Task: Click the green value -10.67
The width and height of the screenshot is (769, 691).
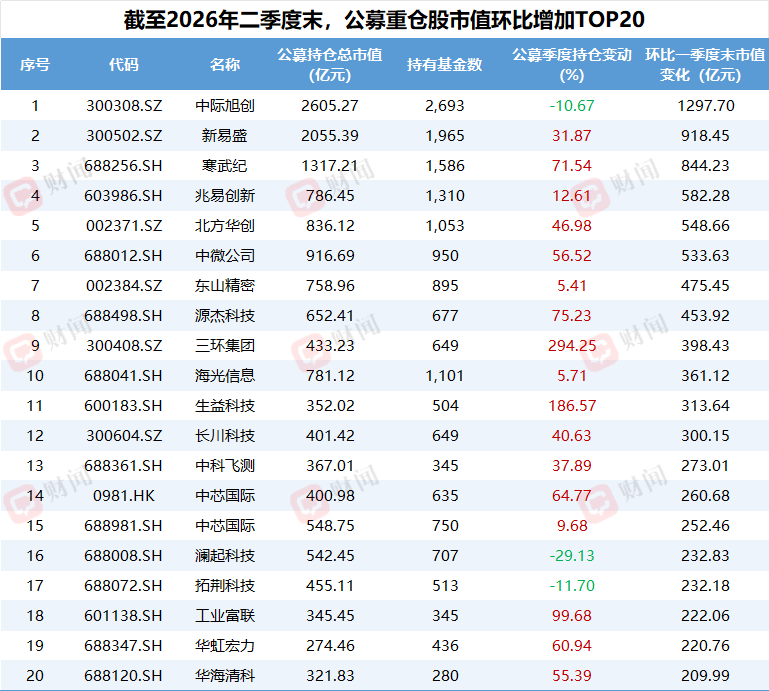Action: pos(572,105)
